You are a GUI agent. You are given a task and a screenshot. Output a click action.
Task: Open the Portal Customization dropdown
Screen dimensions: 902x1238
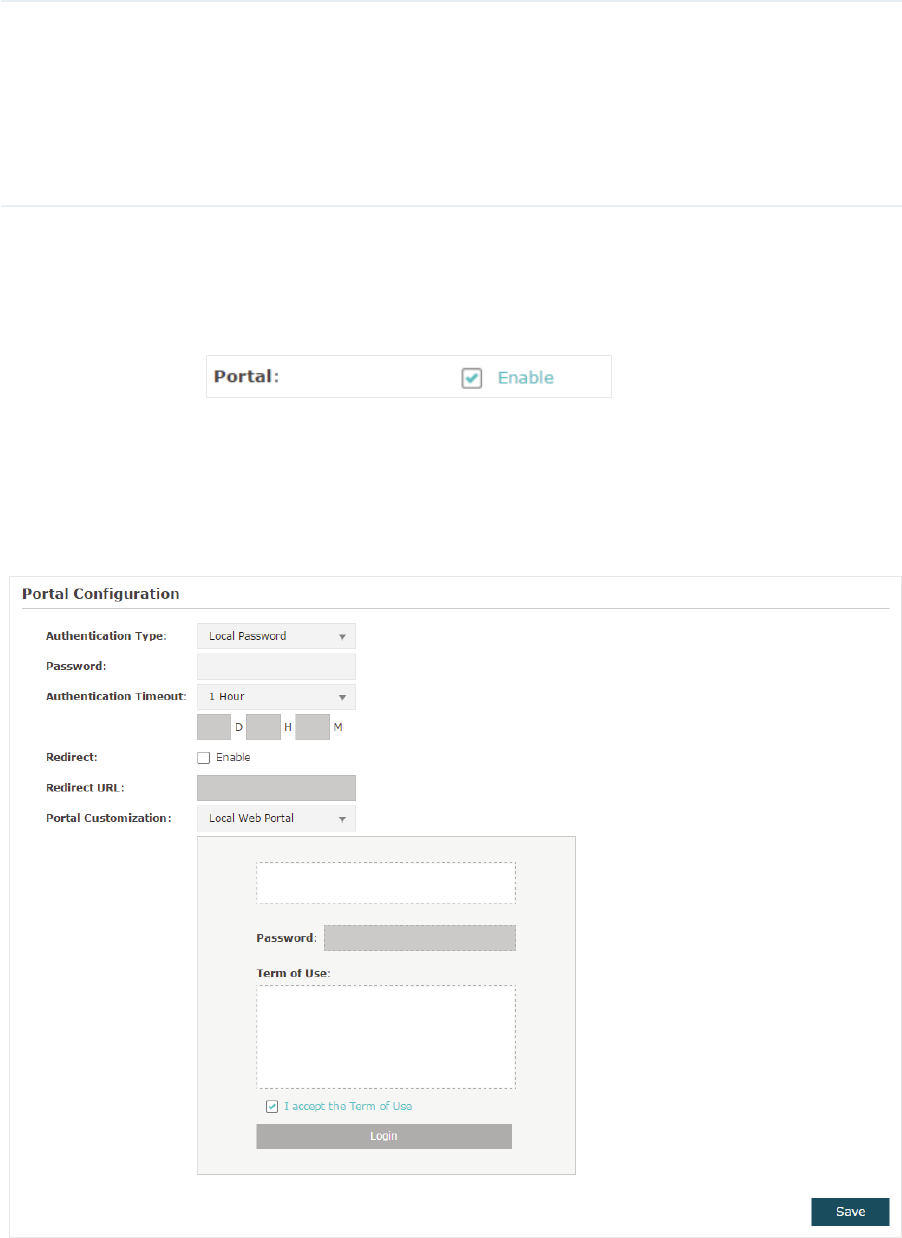click(276, 818)
